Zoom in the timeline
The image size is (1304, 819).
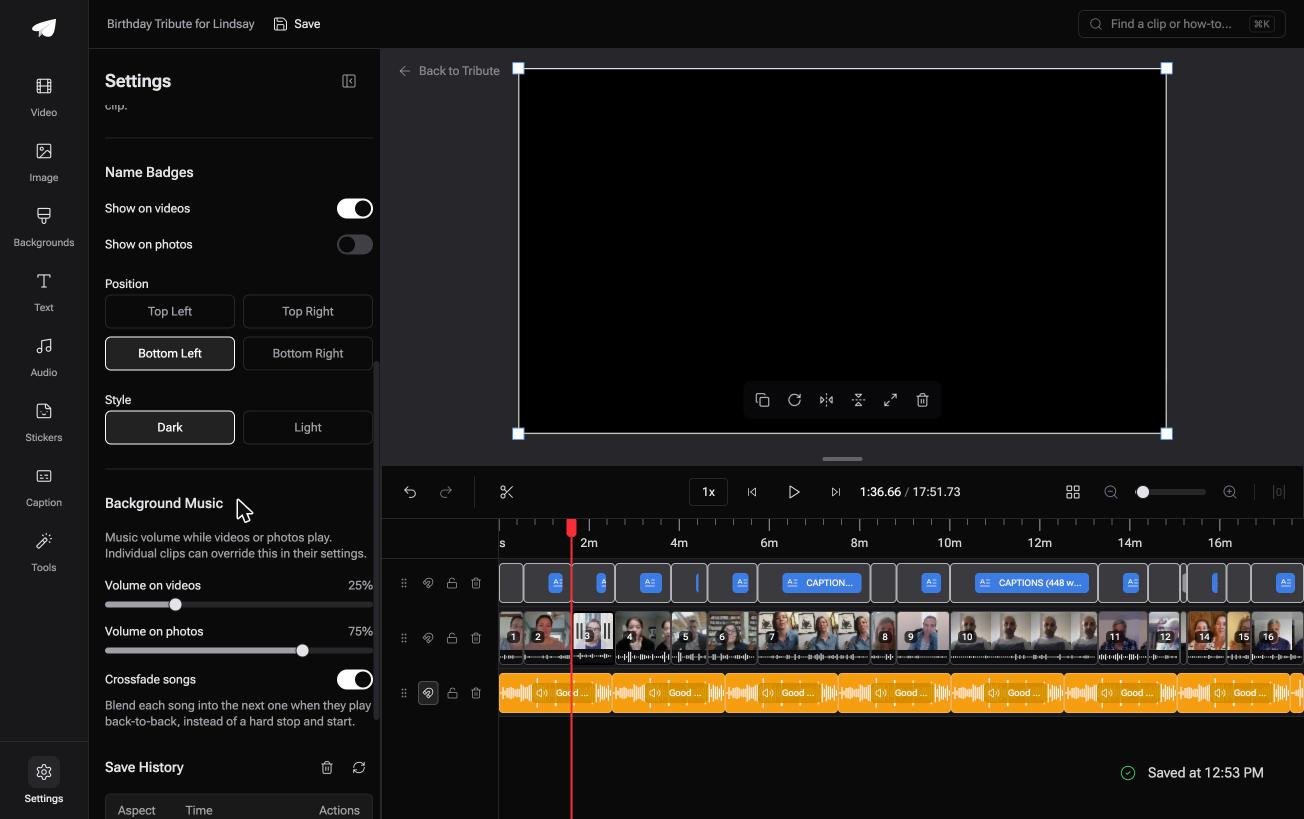(1230, 492)
